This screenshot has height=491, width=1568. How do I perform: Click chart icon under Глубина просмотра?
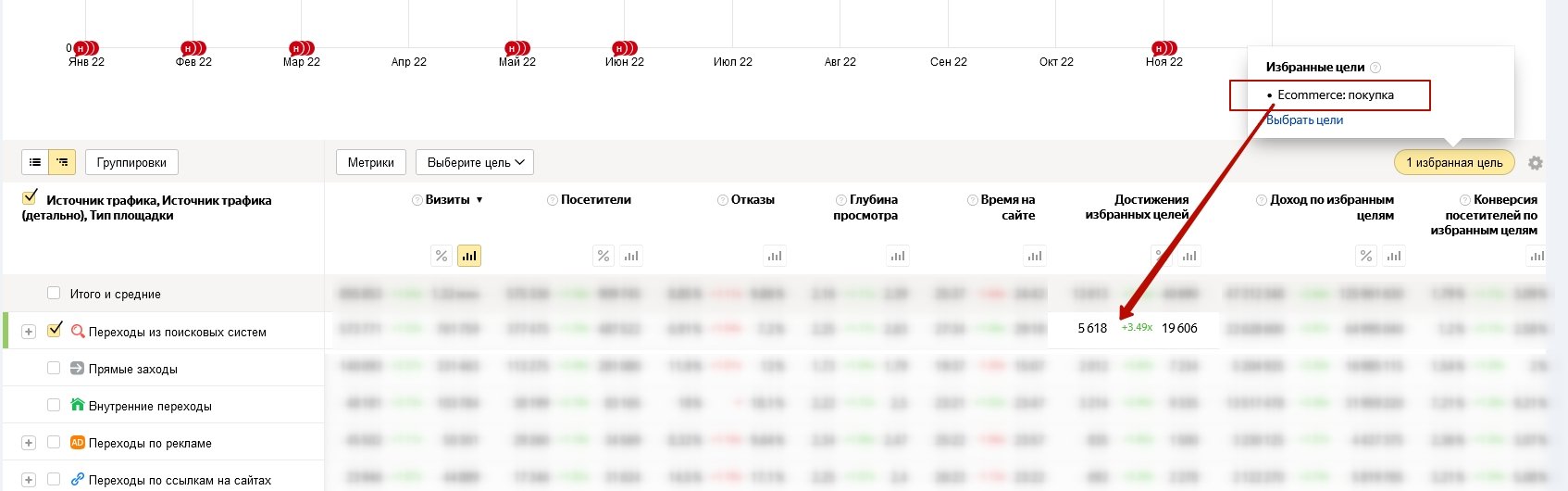coord(898,256)
